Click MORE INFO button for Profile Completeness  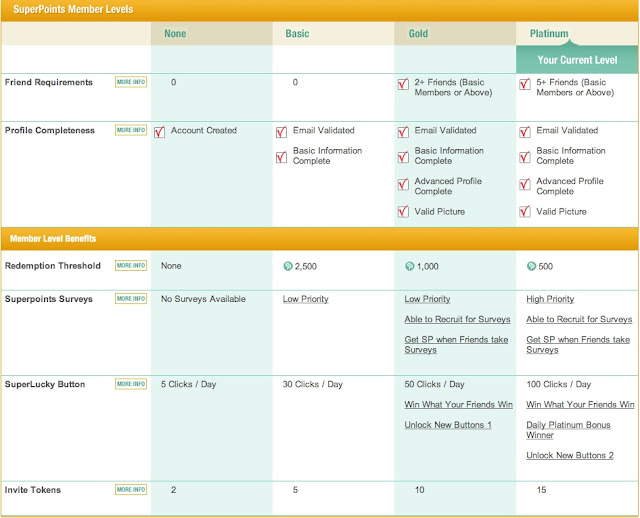(131, 130)
